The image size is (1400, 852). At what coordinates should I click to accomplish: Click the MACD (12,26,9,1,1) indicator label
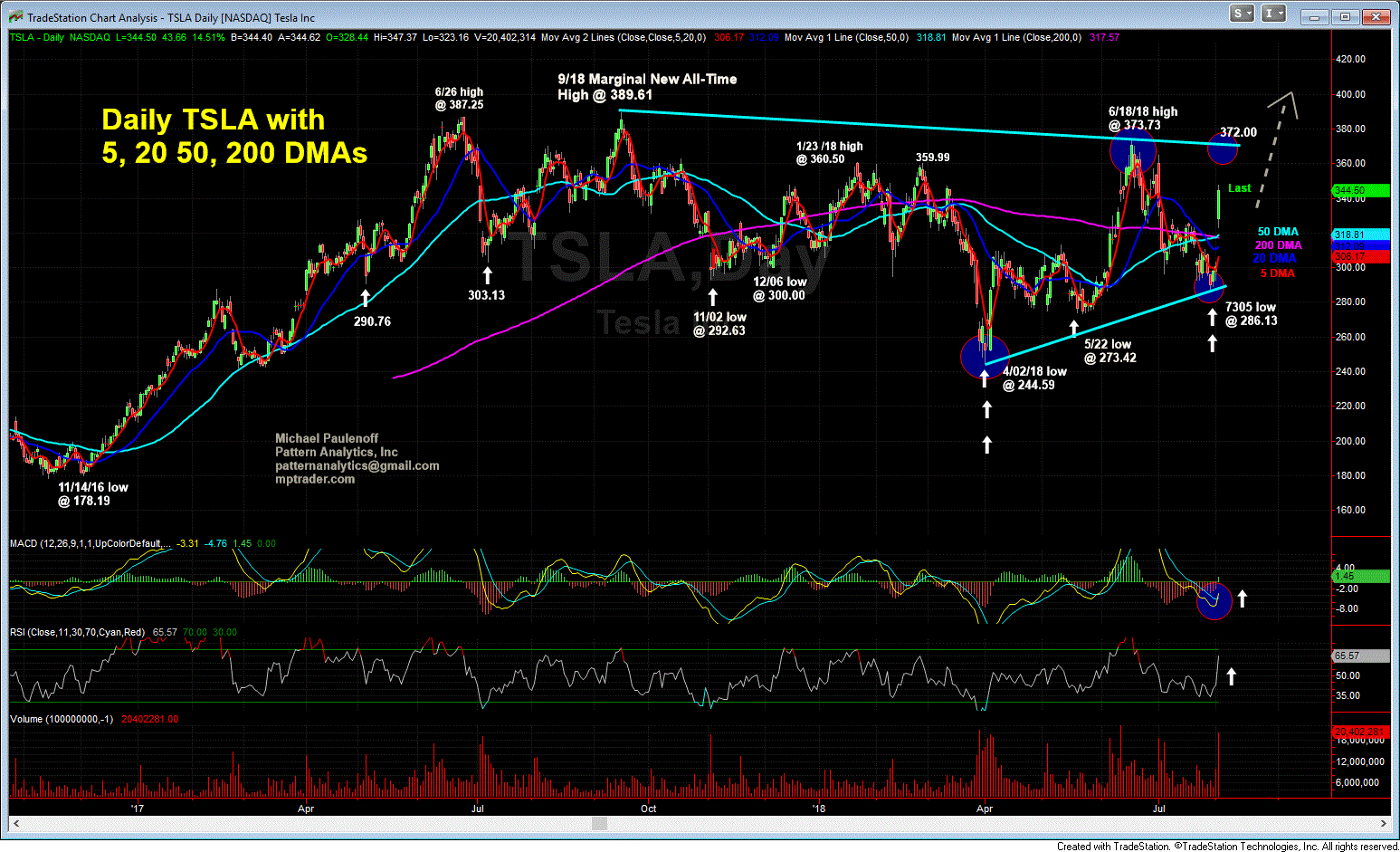click(90, 543)
